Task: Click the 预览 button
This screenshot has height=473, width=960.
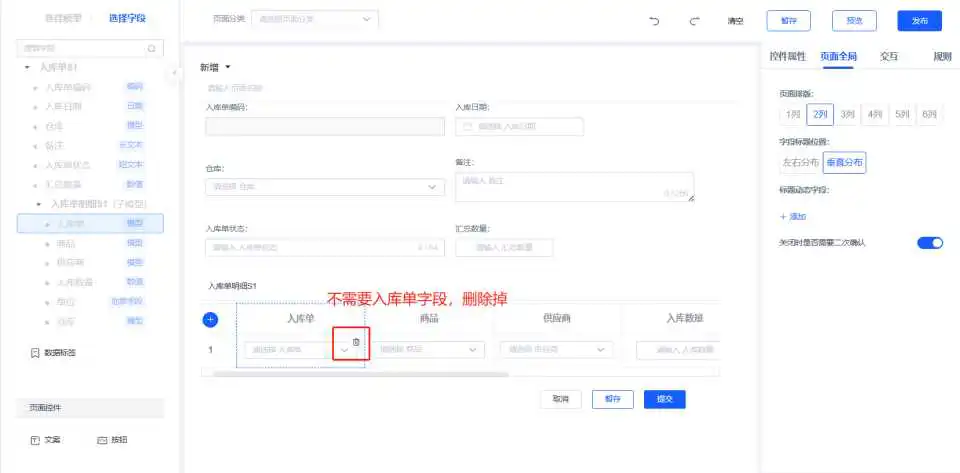Action: coord(854,21)
